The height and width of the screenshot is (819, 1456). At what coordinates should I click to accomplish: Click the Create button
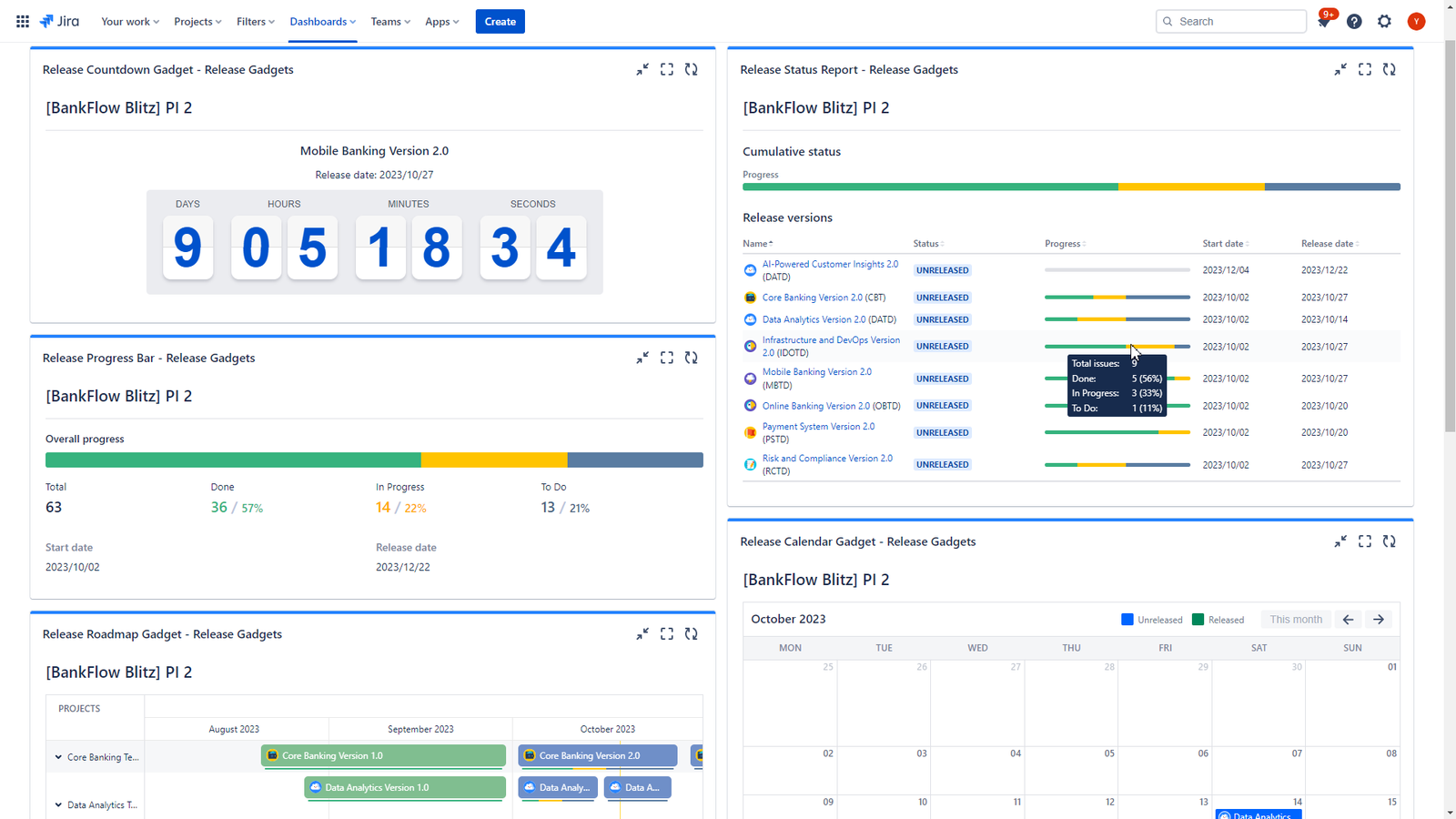(x=500, y=21)
